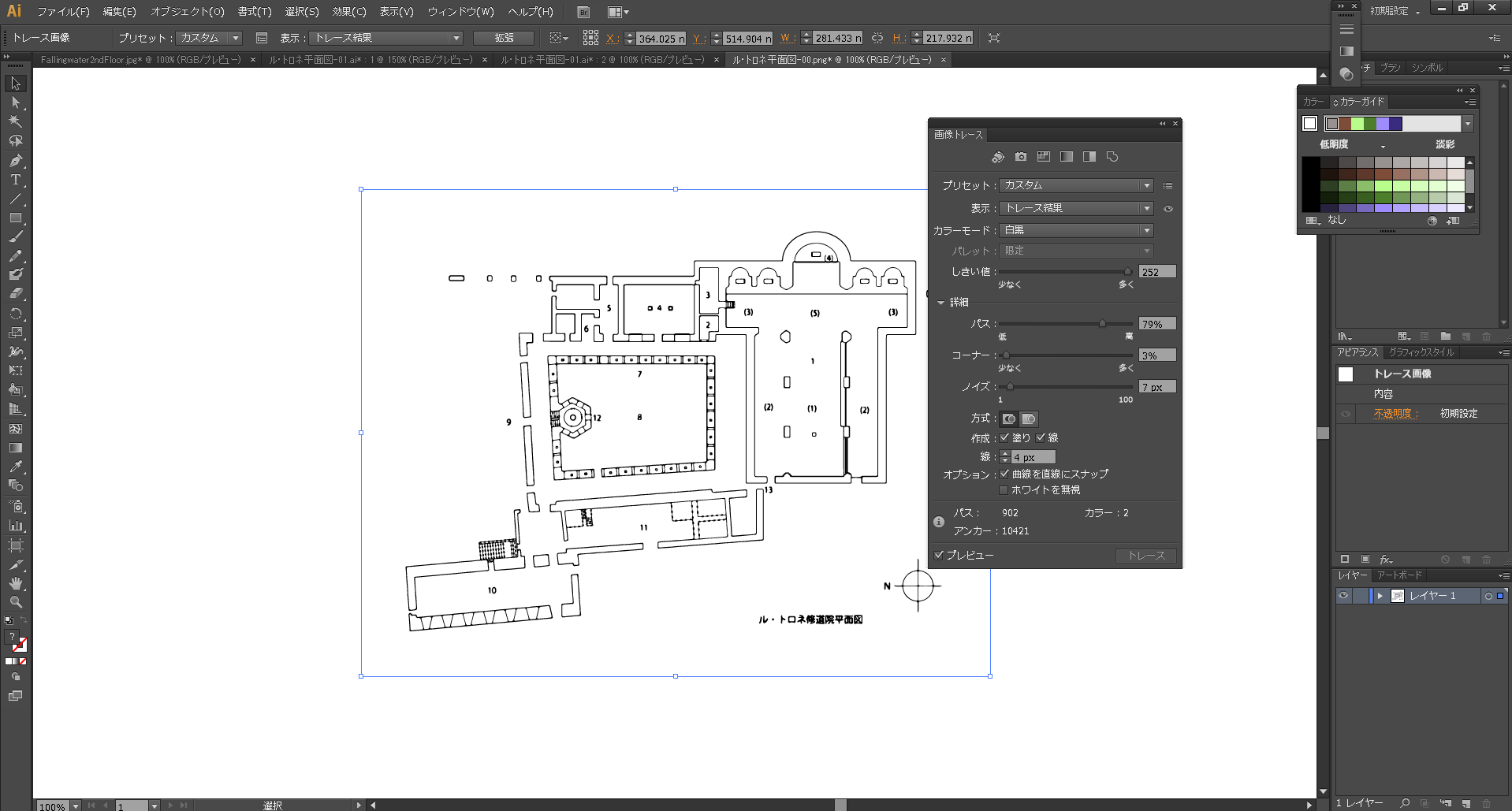Click the Grayscale preset icon in Image Trace

(x=1067, y=157)
